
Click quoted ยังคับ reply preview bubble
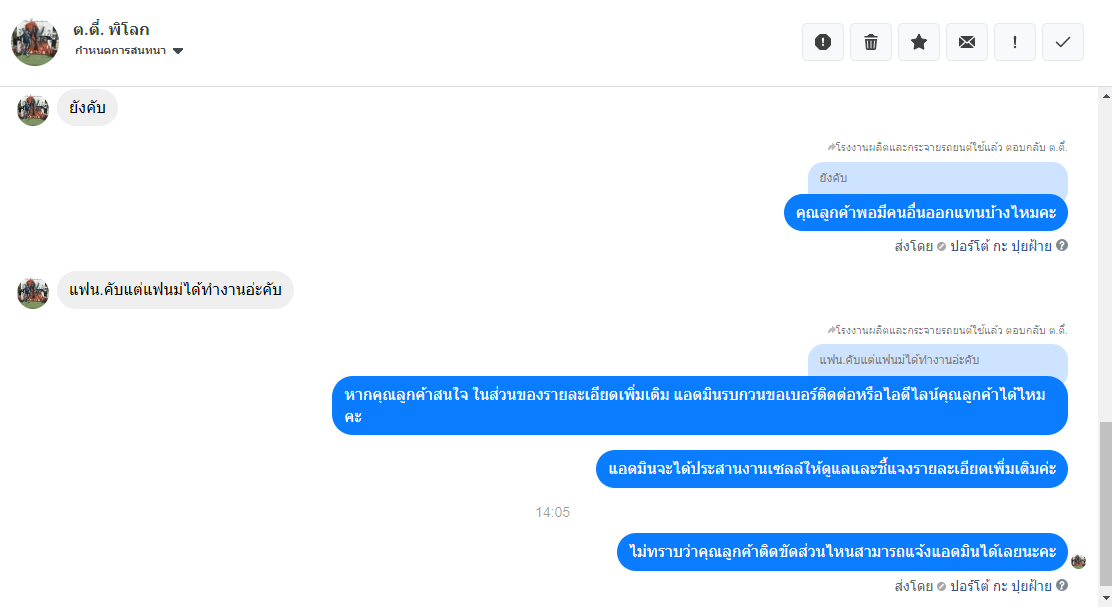938,178
